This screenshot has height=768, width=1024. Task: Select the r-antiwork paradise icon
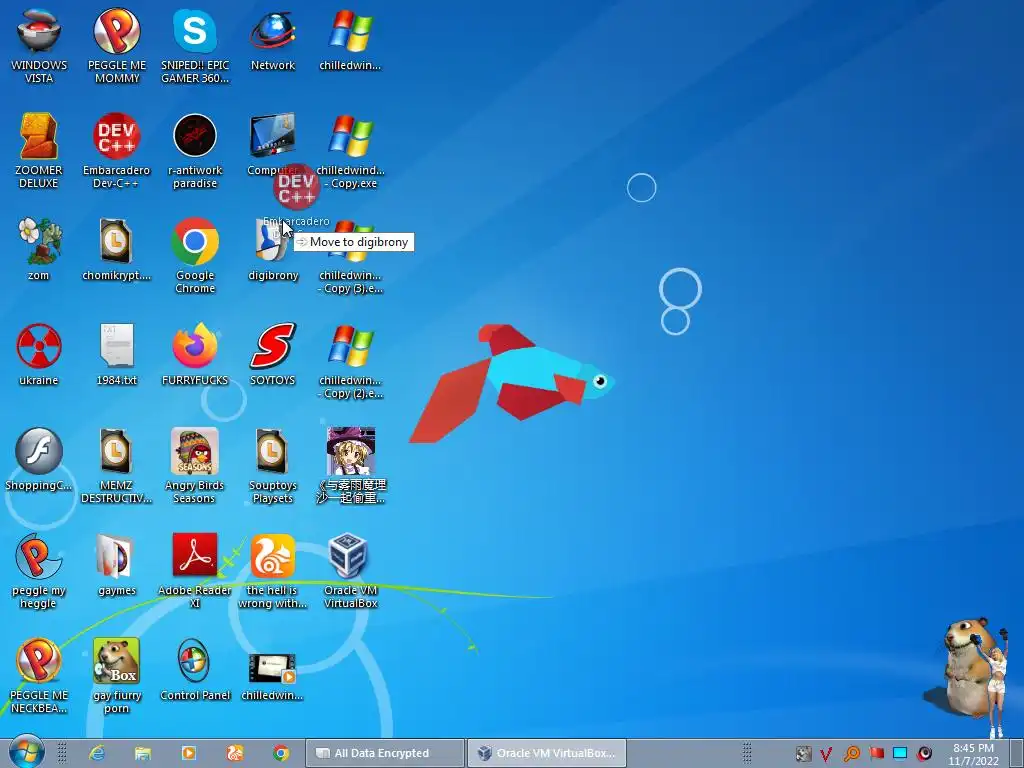click(x=195, y=151)
